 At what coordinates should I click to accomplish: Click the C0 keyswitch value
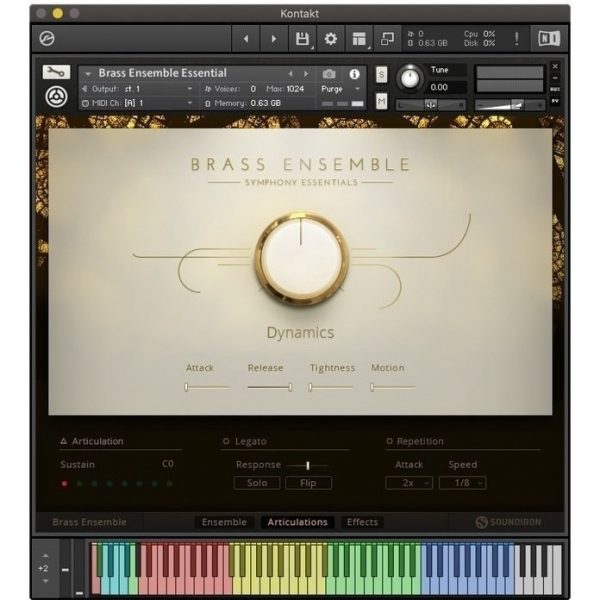pyautogui.click(x=168, y=464)
